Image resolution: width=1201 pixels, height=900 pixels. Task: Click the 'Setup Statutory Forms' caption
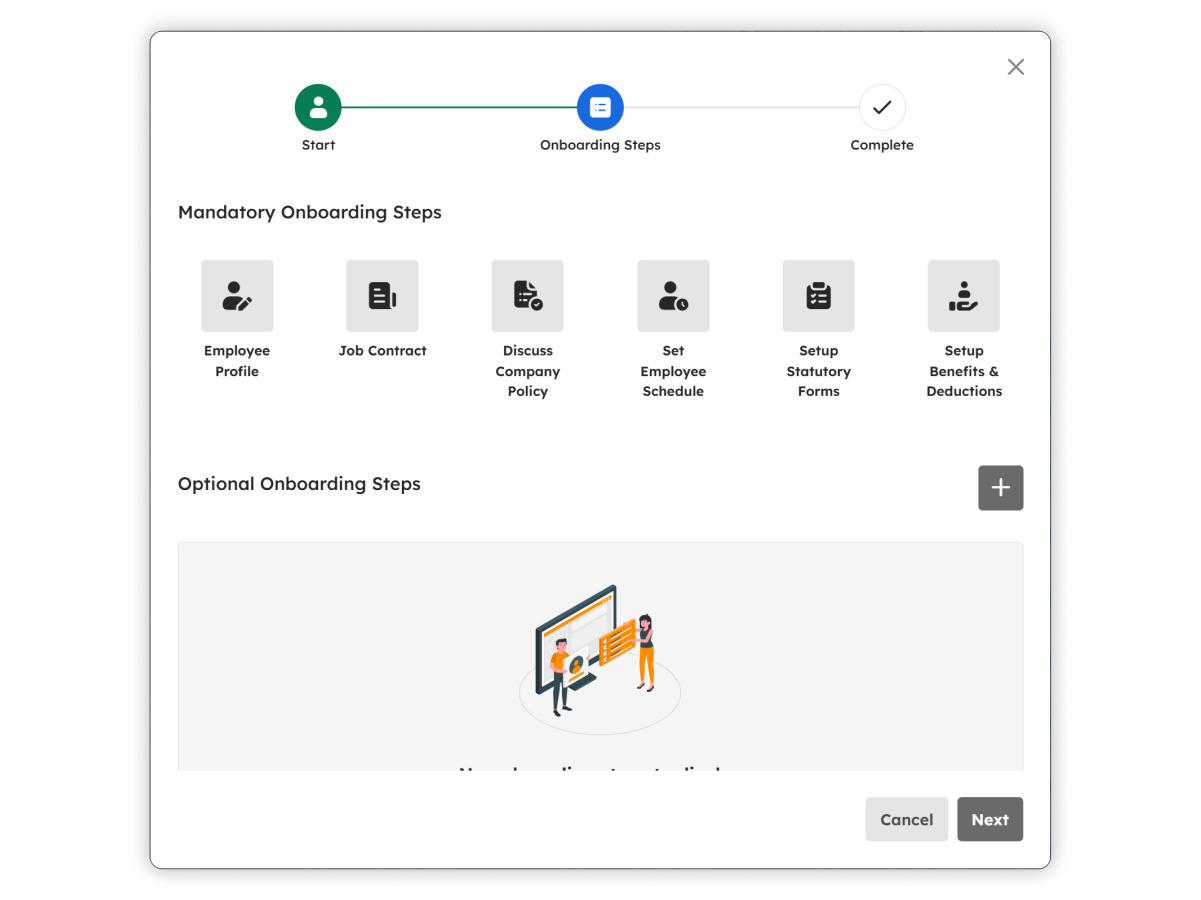point(818,371)
